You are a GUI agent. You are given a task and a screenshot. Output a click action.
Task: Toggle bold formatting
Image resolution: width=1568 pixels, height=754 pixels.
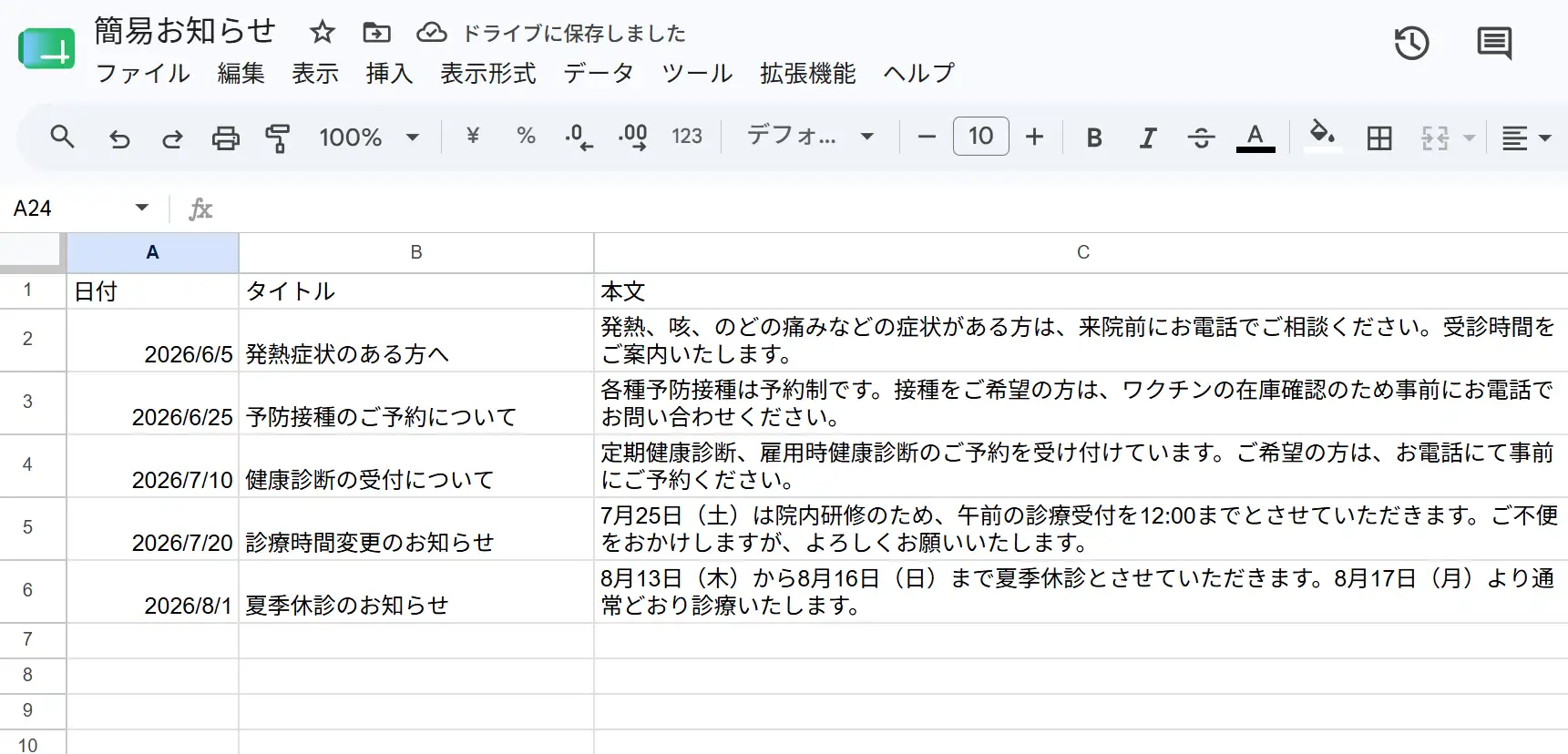pos(1094,138)
